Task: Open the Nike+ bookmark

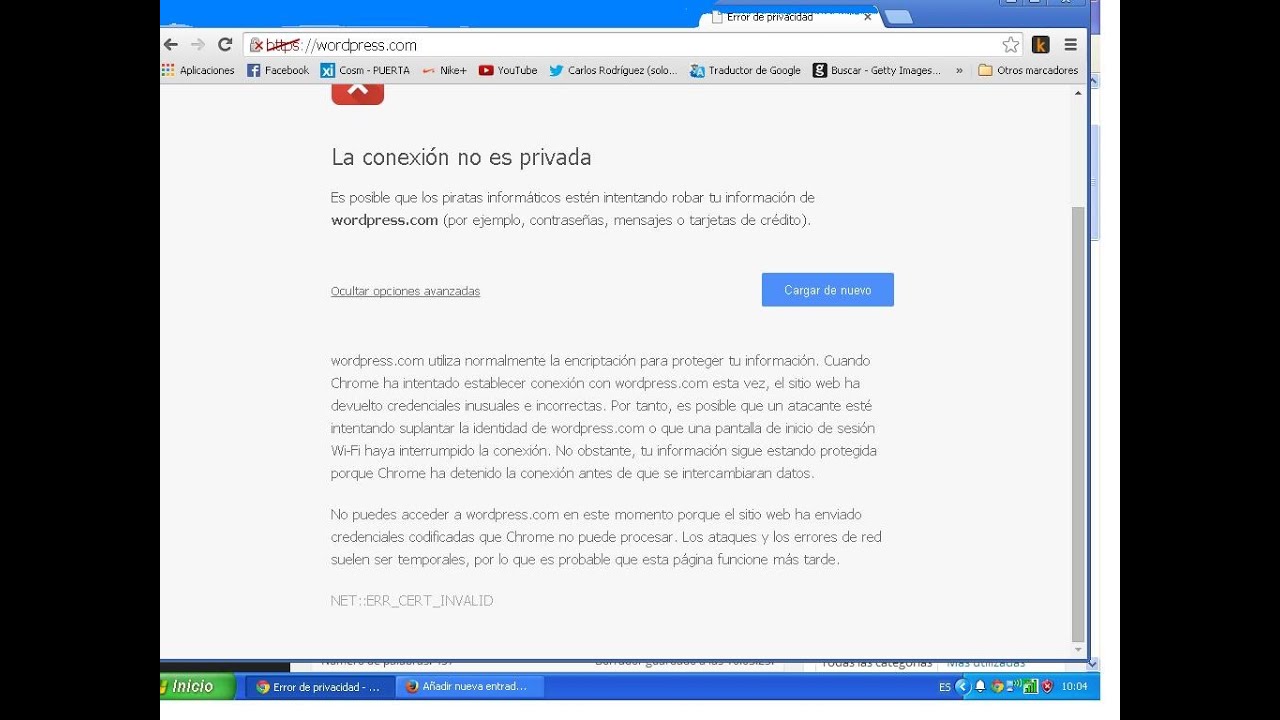Action: click(x=444, y=71)
